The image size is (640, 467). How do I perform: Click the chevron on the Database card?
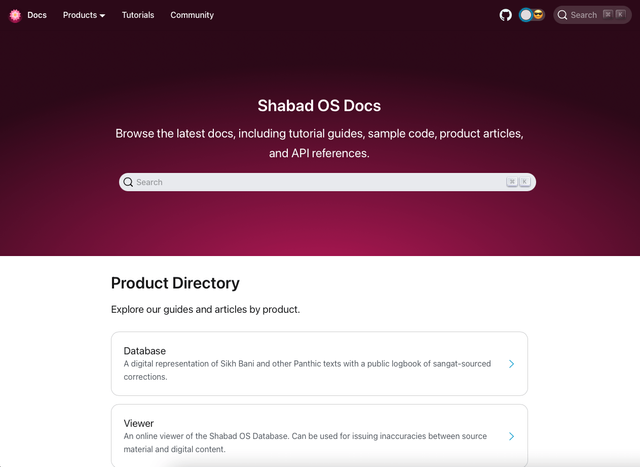[511, 364]
